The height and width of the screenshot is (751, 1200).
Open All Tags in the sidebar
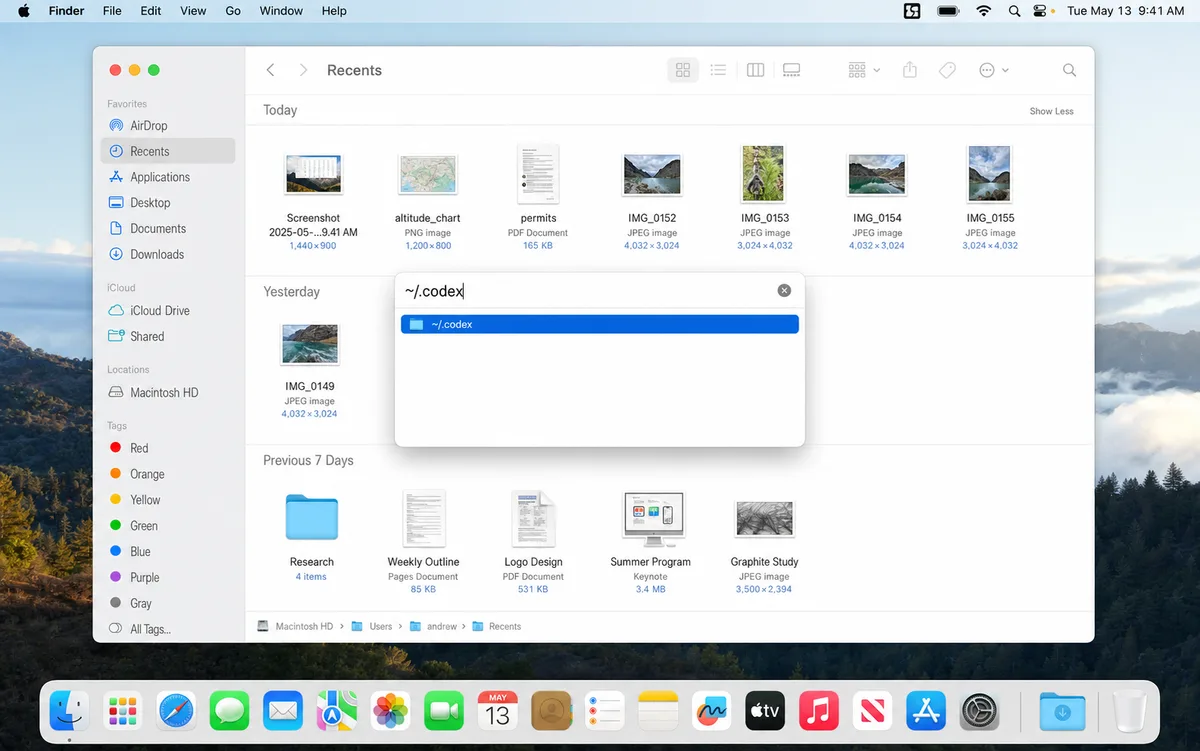(x=167, y=629)
